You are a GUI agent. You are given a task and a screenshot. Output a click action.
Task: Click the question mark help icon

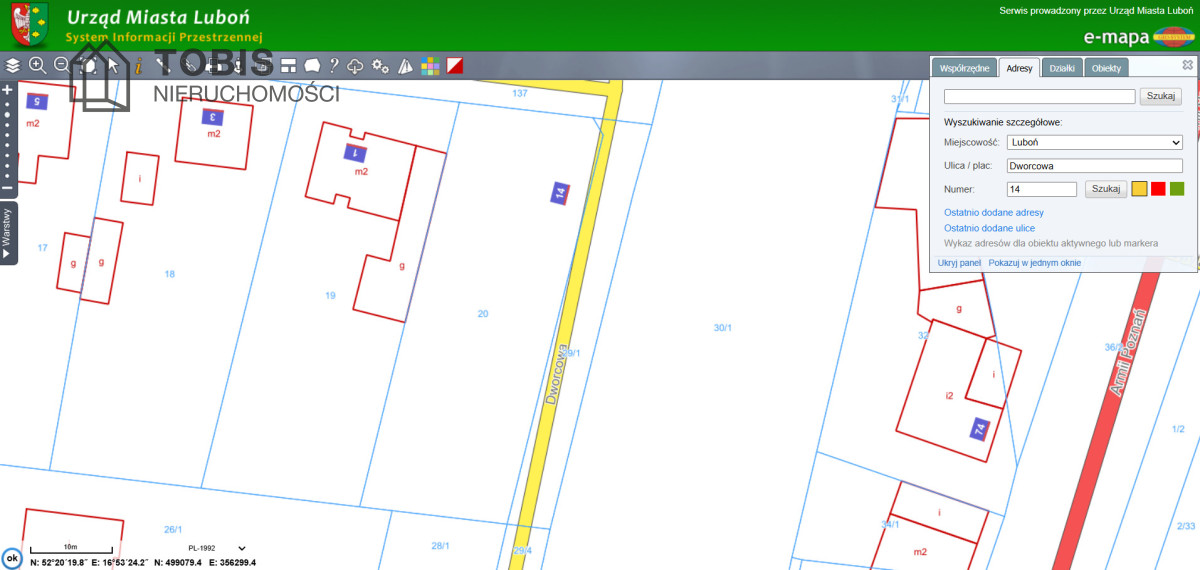point(335,66)
